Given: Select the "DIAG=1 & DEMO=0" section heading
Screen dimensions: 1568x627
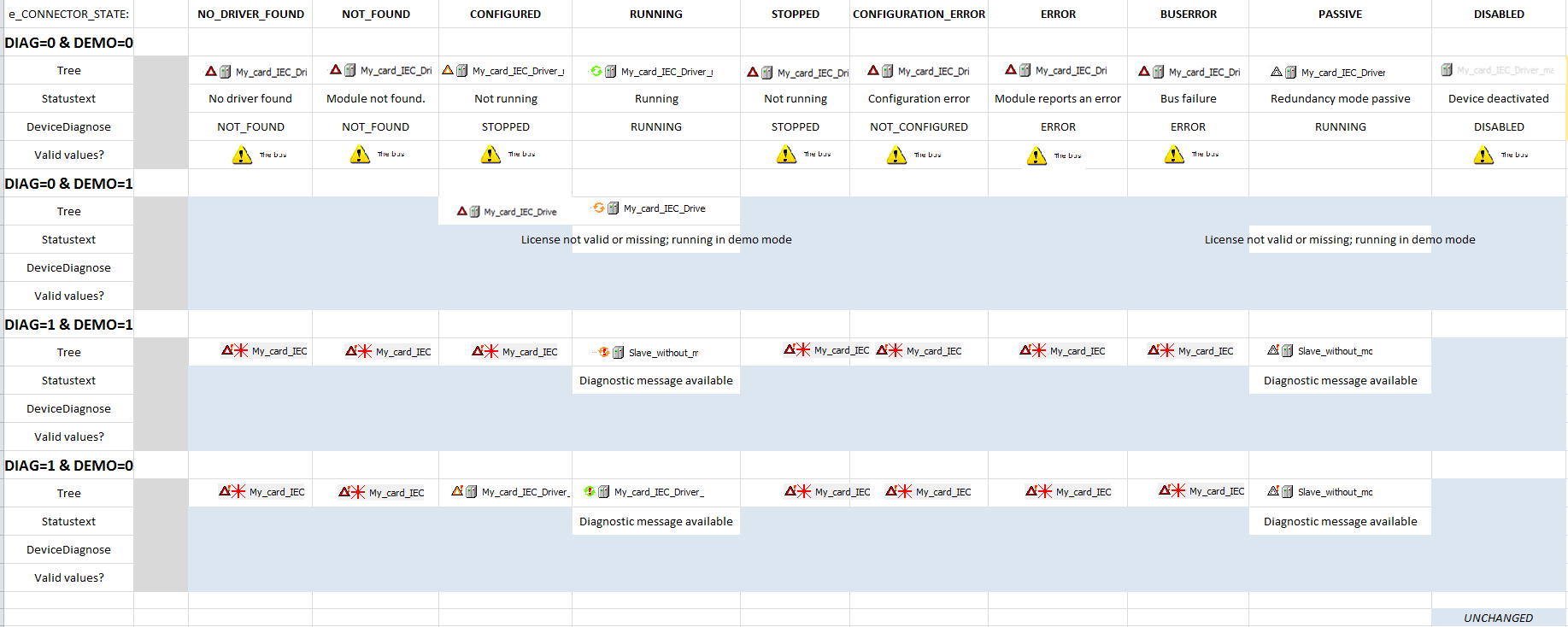Looking at the screenshot, I should [69, 466].
